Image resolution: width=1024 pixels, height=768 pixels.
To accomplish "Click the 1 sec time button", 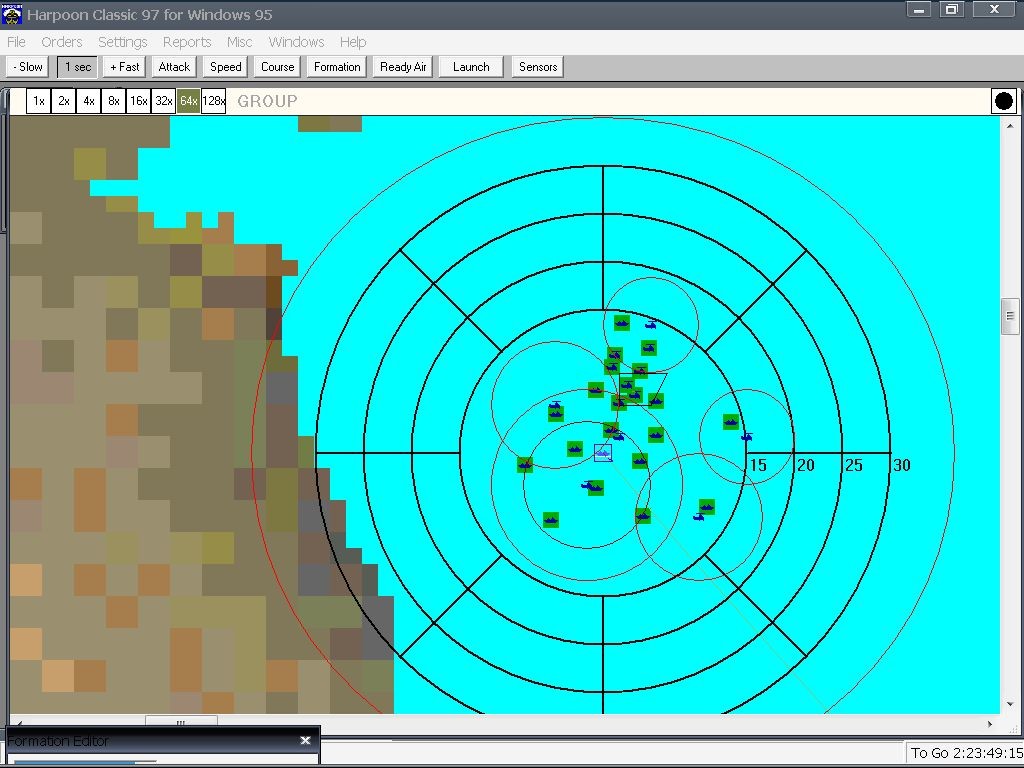I will click(x=78, y=67).
